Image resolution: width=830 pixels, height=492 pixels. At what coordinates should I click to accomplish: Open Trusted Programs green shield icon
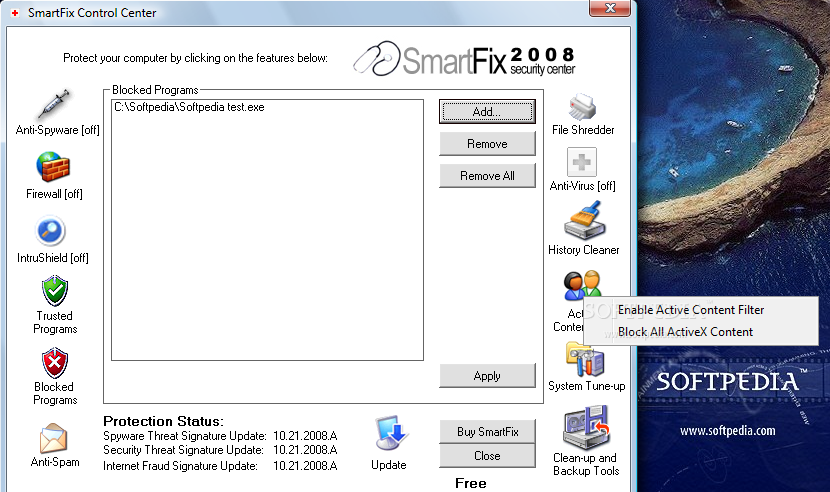(55, 290)
